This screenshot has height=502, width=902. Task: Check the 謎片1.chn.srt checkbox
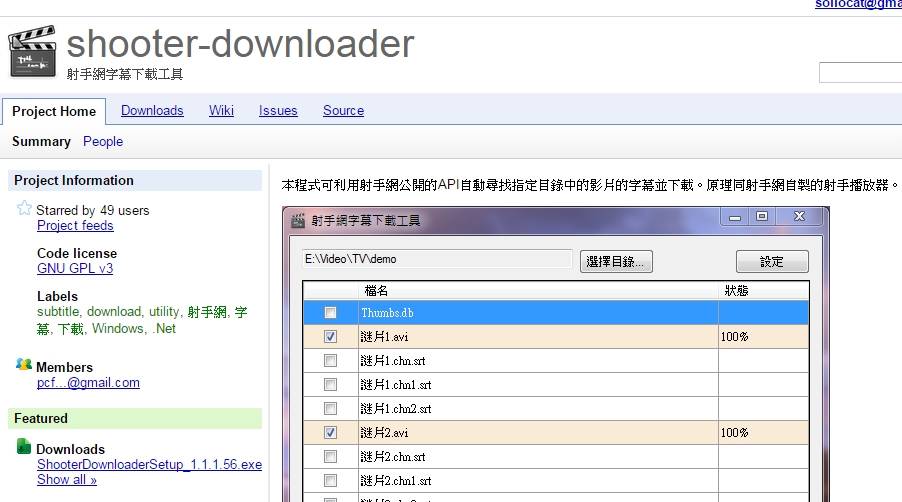pyautogui.click(x=330, y=361)
